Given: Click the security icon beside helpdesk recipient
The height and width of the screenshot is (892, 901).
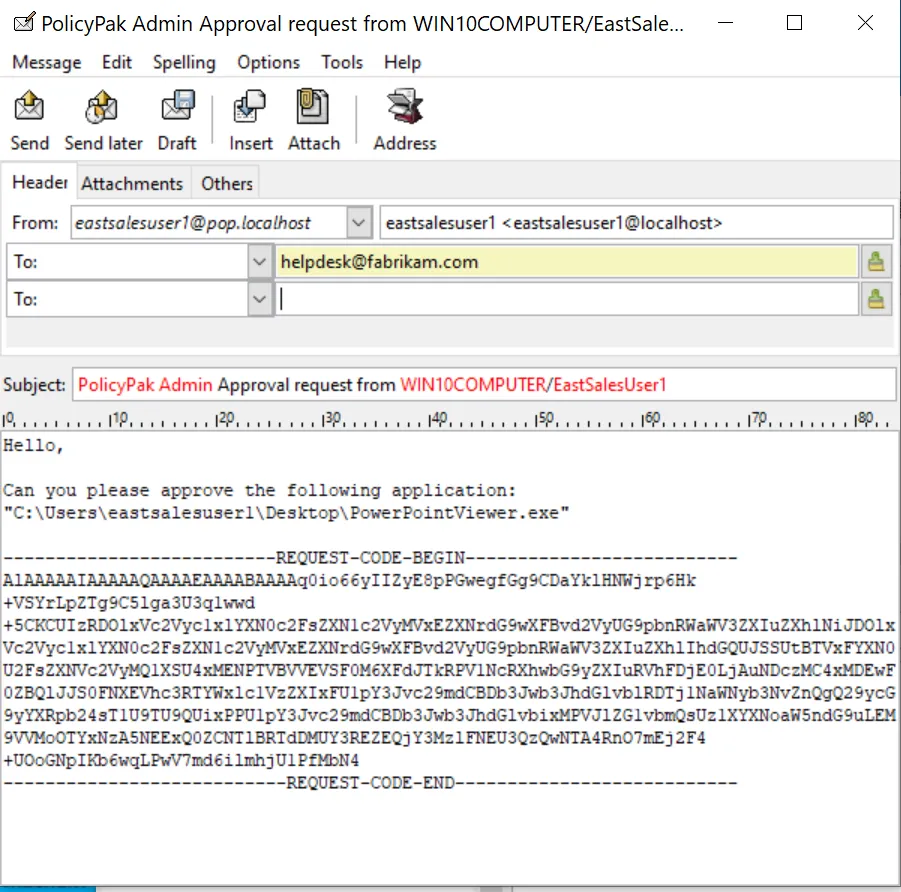Looking at the screenshot, I should (x=877, y=261).
